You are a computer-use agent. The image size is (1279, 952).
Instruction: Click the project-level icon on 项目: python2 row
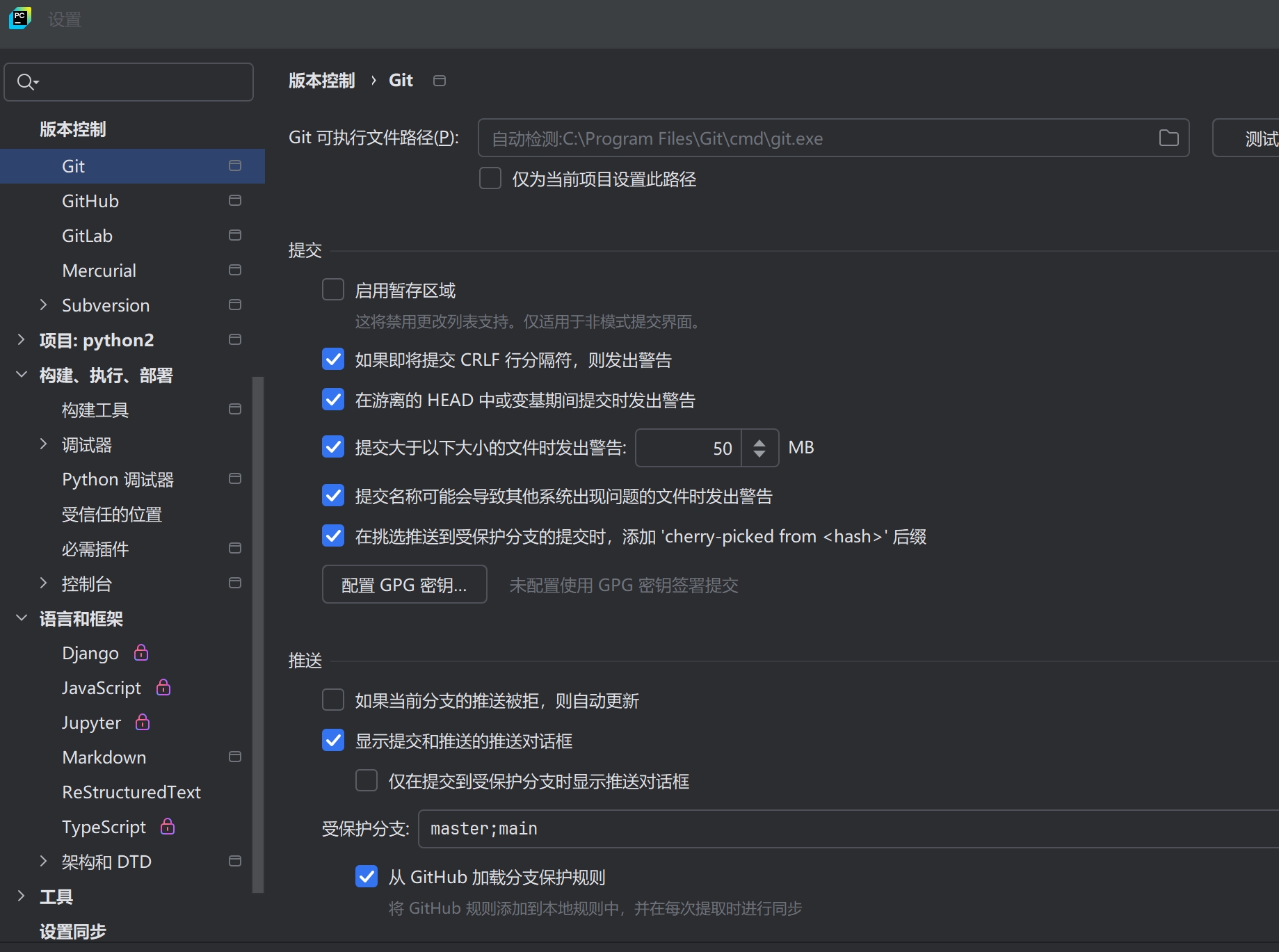tap(235, 339)
